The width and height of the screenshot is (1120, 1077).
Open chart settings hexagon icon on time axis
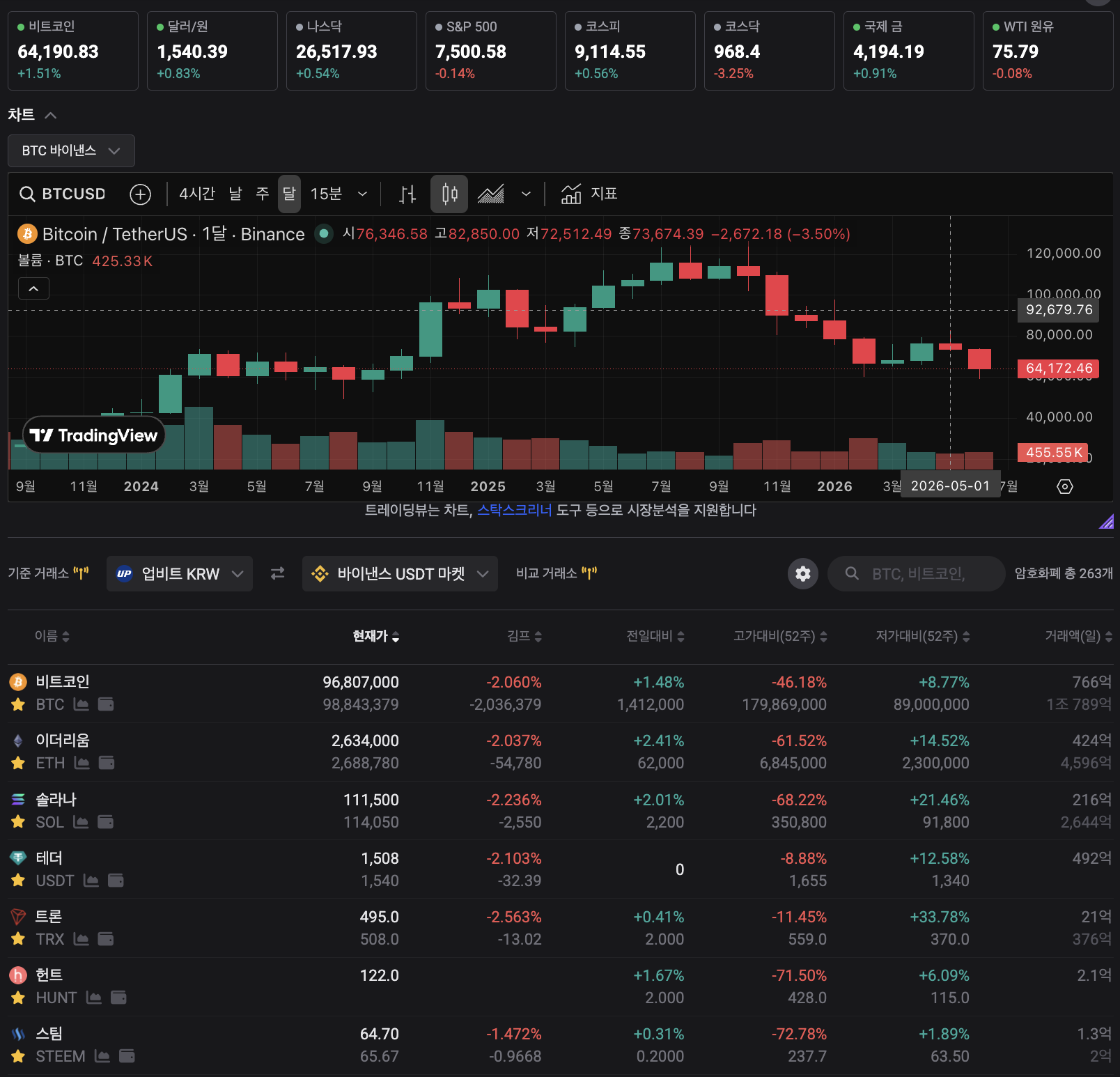point(1065,486)
